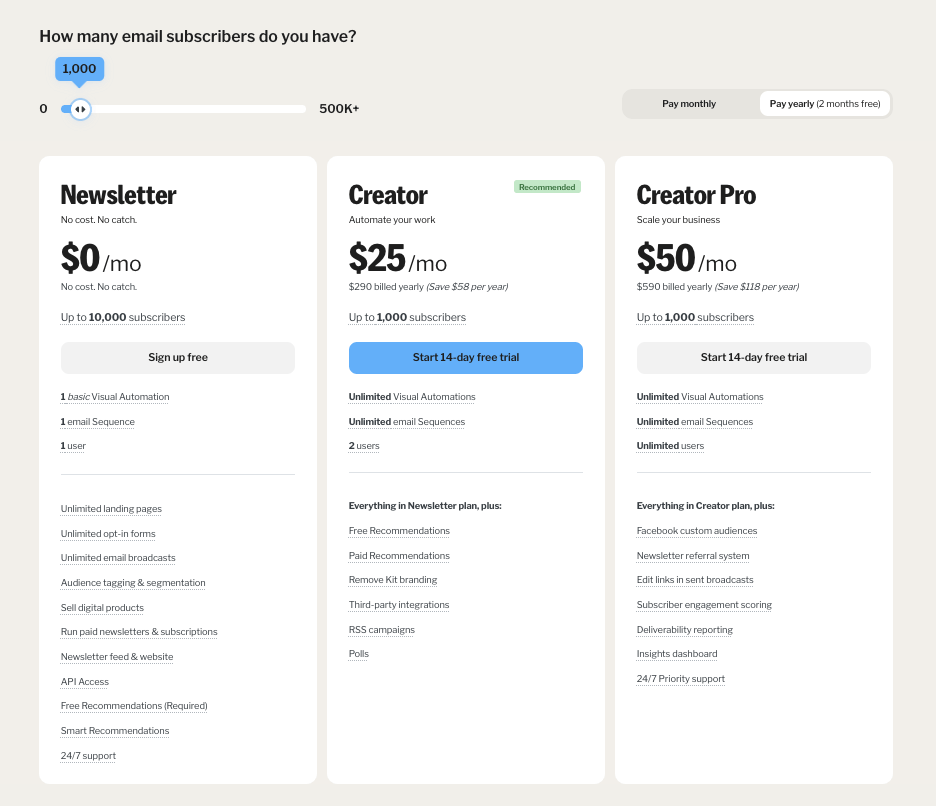Click 'Third-party integrations' feature
This screenshot has height=806, width=936.
pyautogui.click(x=399, y=605)
